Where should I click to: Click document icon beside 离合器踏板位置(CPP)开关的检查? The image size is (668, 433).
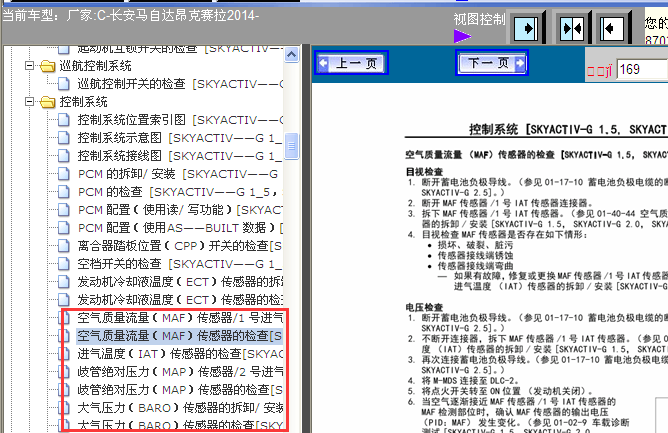tap(63, 246)
